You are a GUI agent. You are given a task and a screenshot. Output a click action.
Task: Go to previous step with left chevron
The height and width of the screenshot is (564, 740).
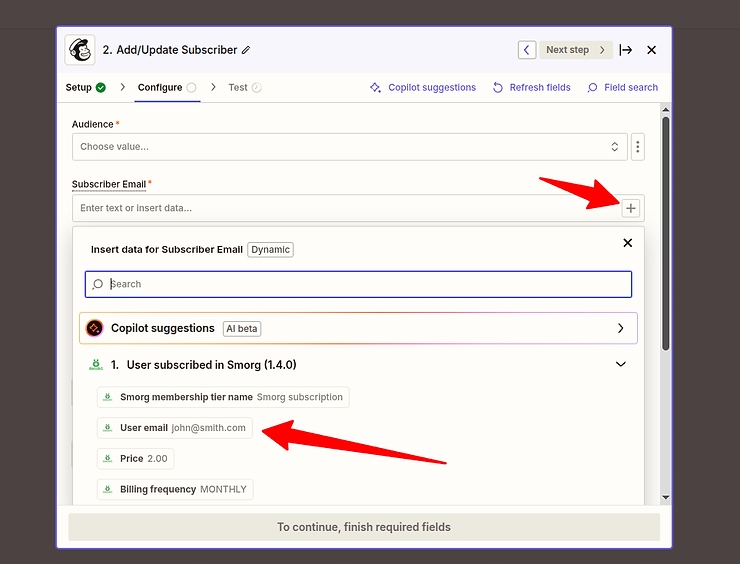[527, 50]
